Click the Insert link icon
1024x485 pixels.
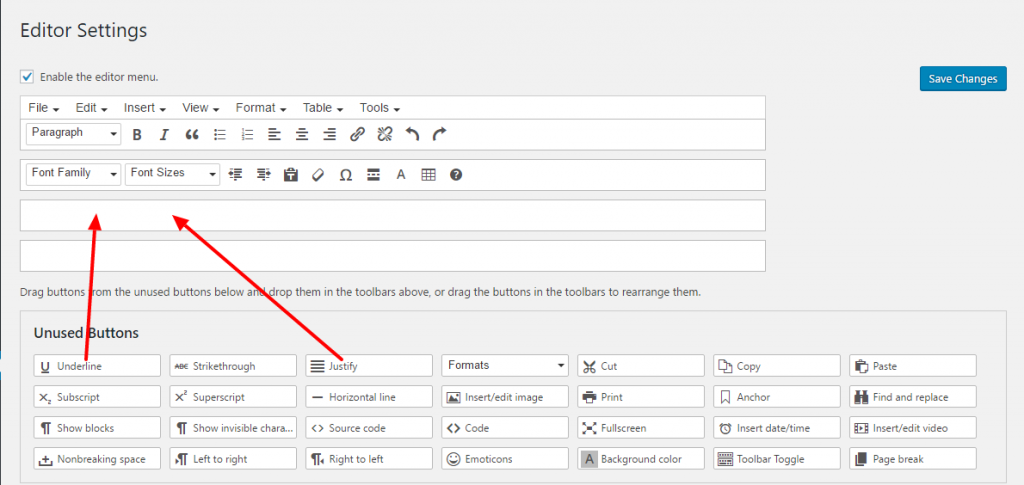pos(357,135)
